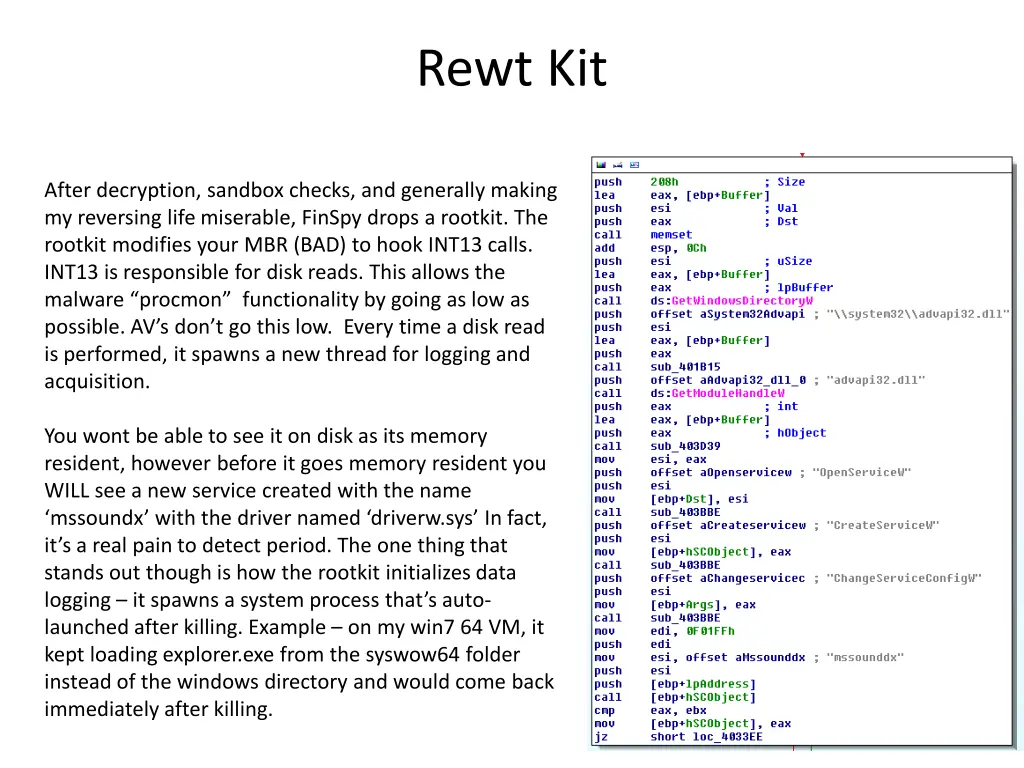Viewport: 1024px width, 768px height.
Task: Click '; Val' comment
Action: [780, 208]
